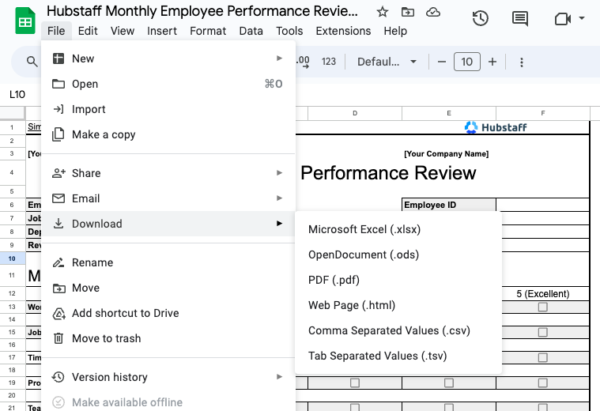Screen dimensions: 600x411
Task: Download as Microsoft Excel (.xlsx)
Action: click(398, 229)
